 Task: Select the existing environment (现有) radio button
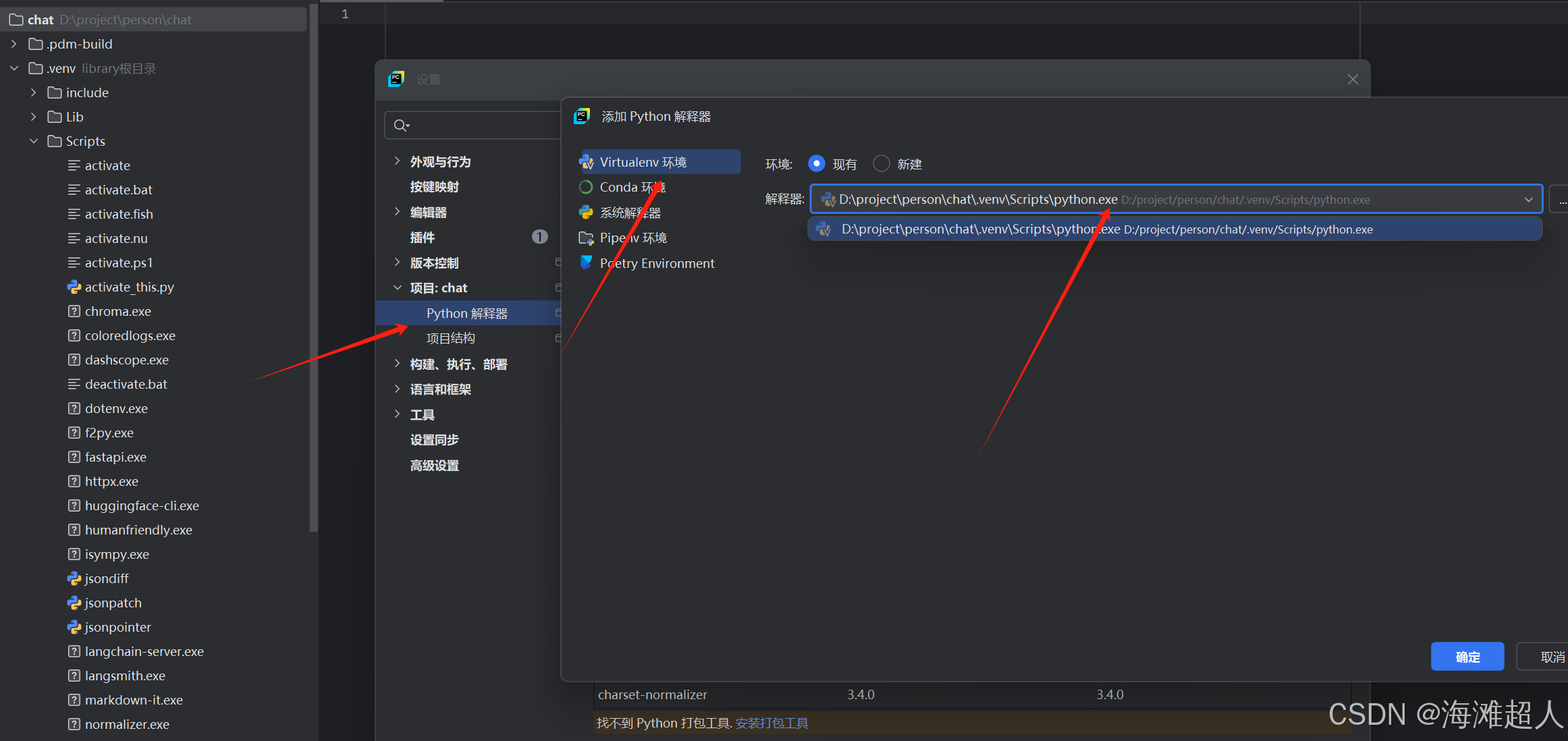point(816,163)
